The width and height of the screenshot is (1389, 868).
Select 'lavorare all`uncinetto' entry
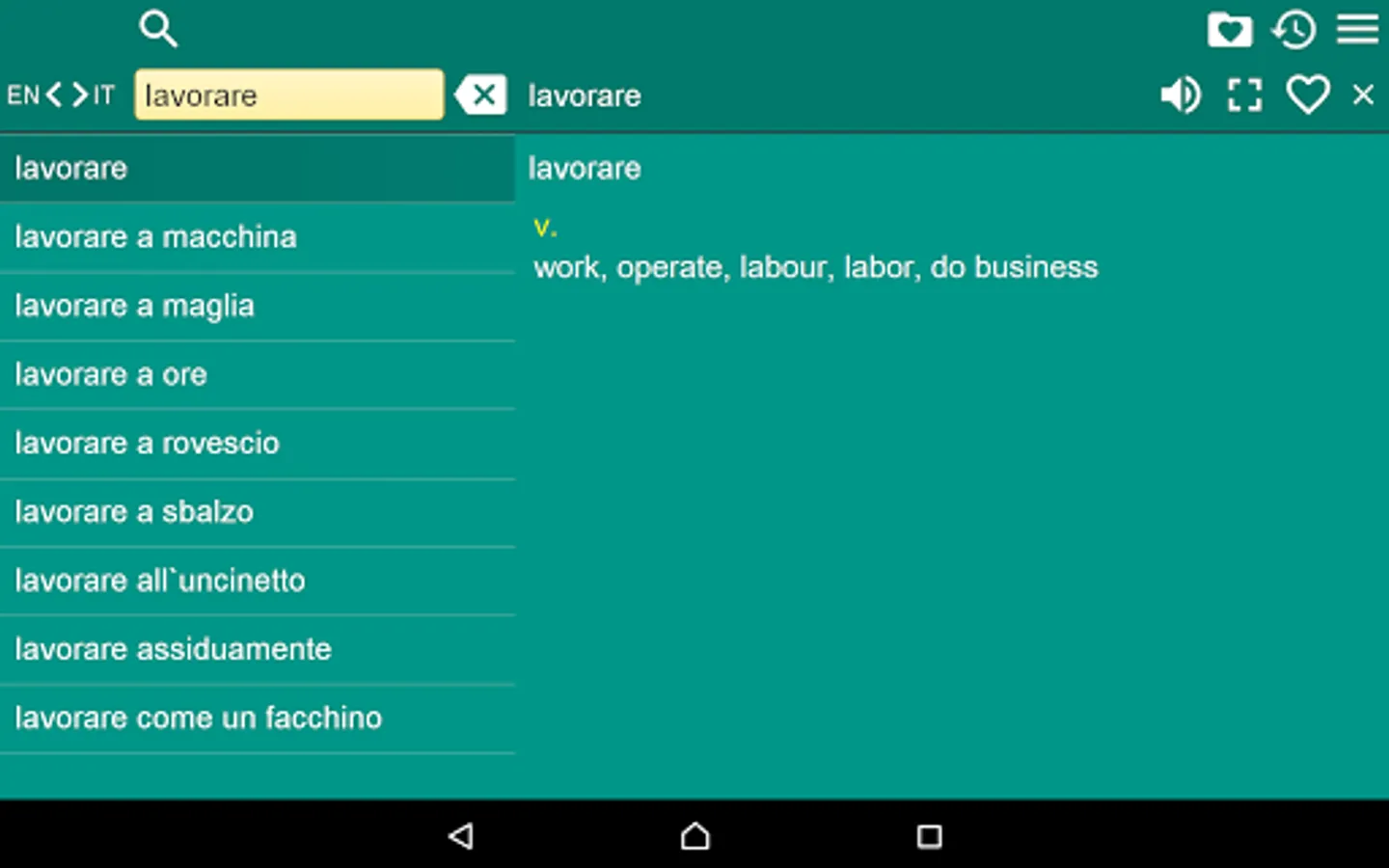point(258,581)
